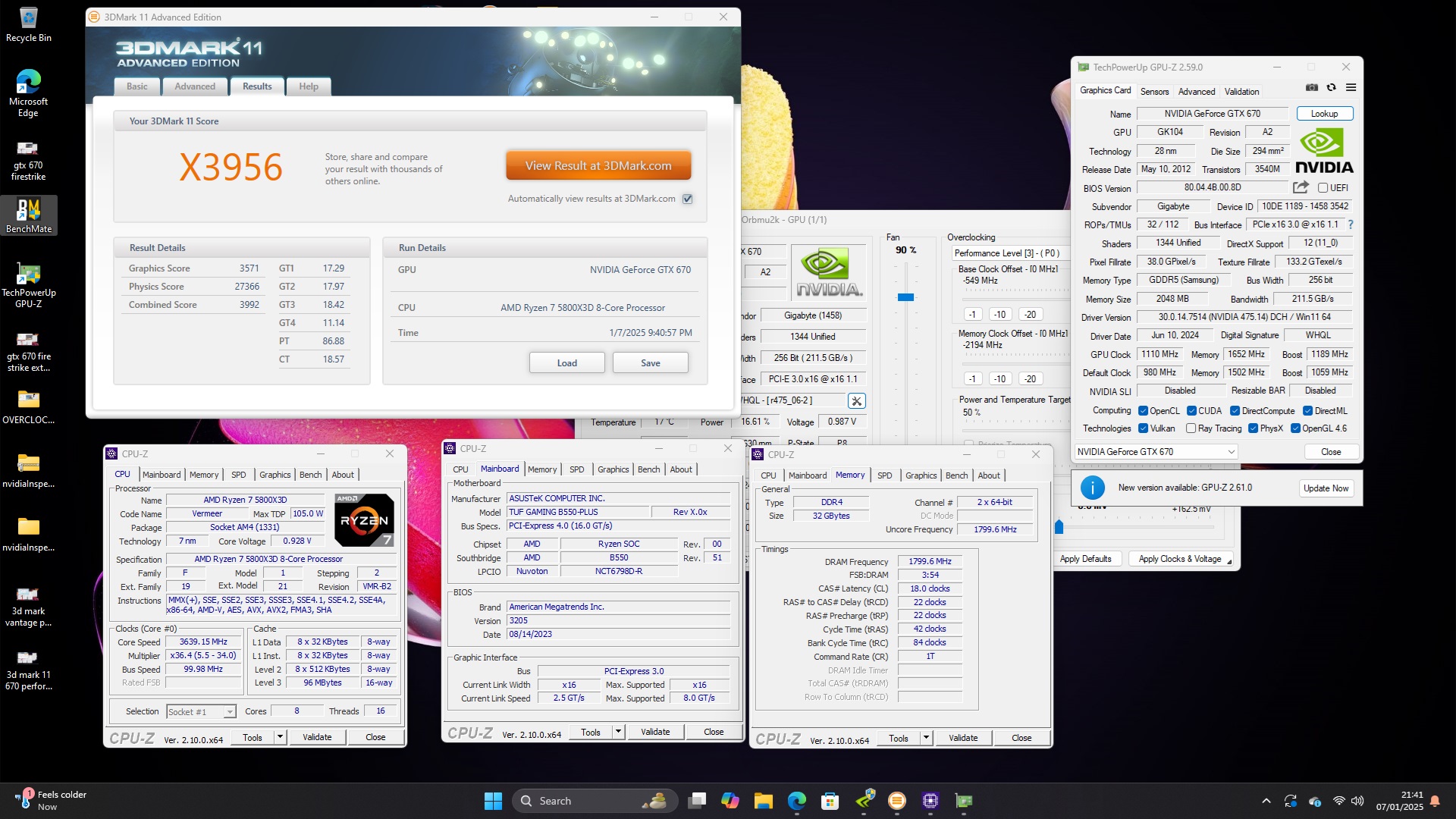Open notifications bell in system tray

tap(1435, 801)
